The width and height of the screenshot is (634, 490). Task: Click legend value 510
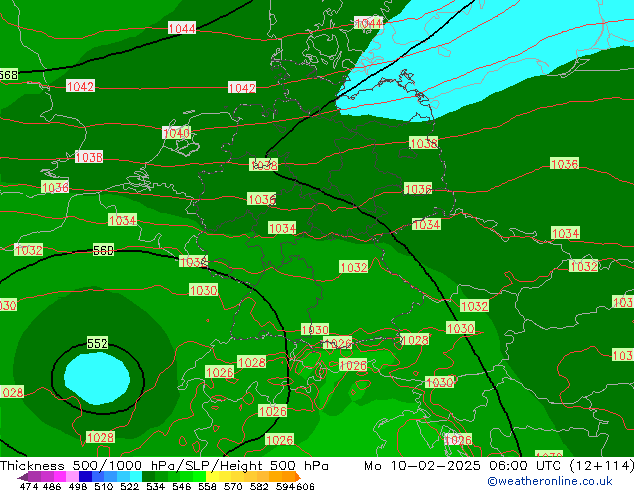click(104, 486)
